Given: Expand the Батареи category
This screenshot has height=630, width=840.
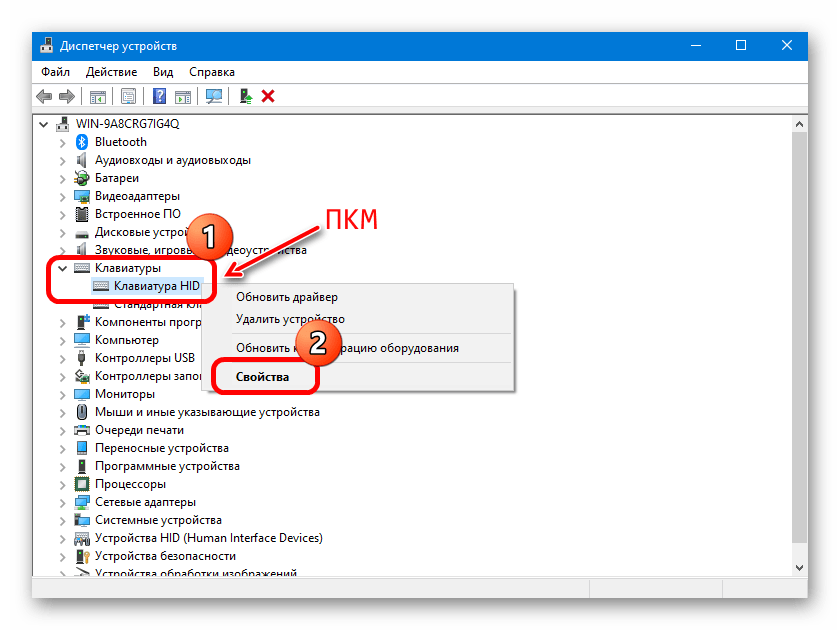Looking at the screenshot, I should coord(63,178).
